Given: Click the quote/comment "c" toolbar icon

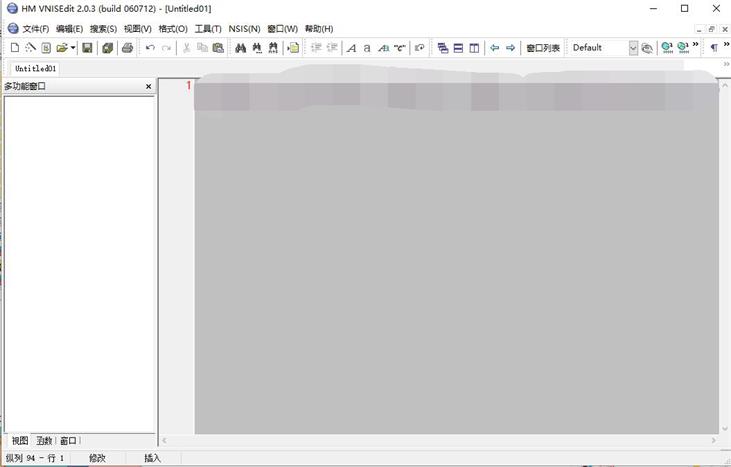Looking at the screenshot, I should (400, 48).
